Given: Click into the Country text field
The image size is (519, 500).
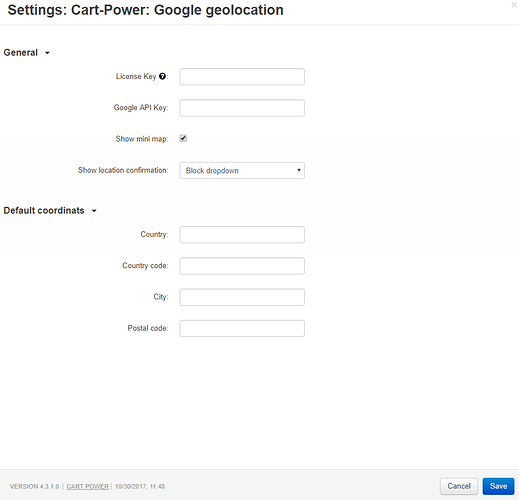Looking at the screenshot, I should click(x=242, y=235).
